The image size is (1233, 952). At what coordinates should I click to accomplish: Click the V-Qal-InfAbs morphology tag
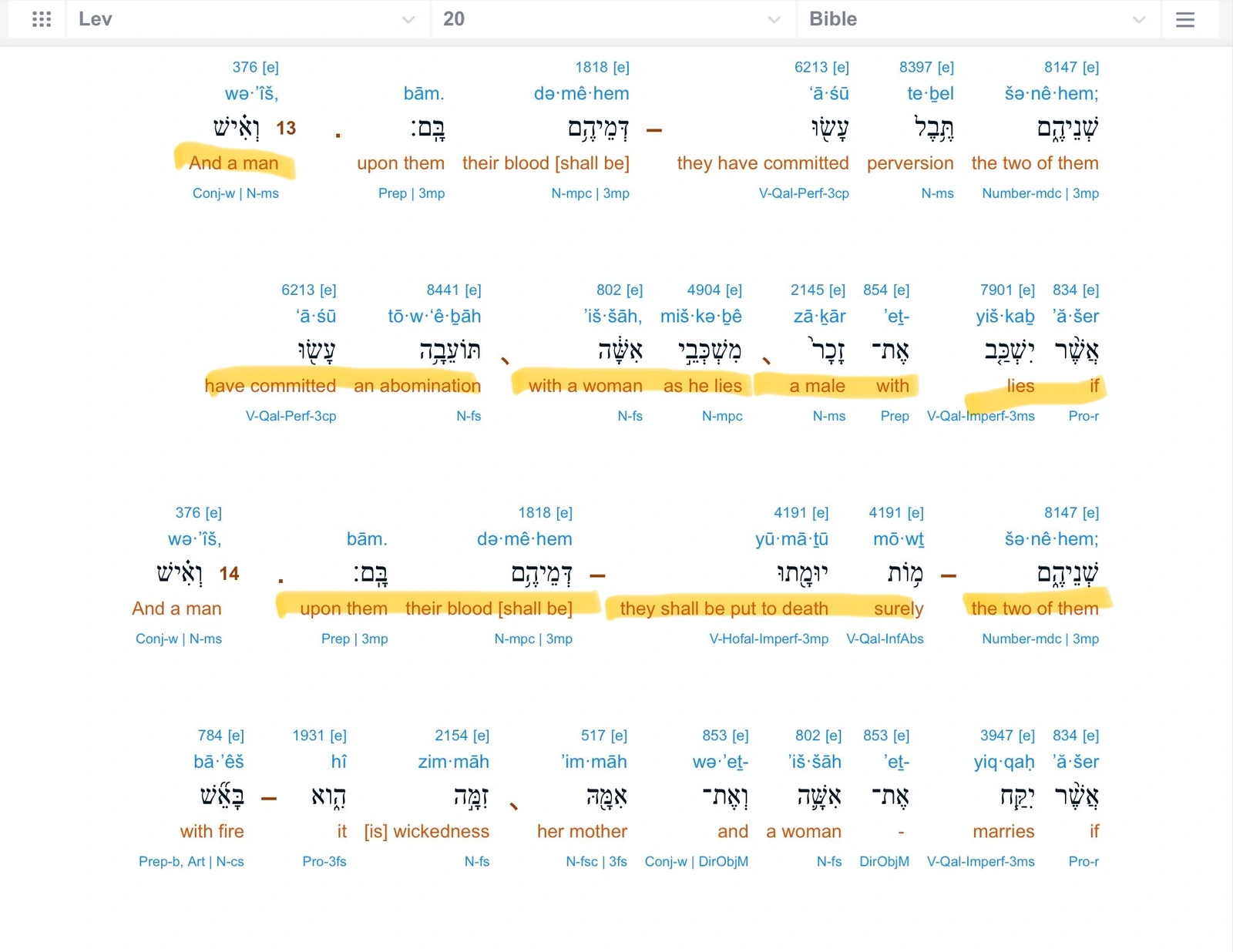885,639
